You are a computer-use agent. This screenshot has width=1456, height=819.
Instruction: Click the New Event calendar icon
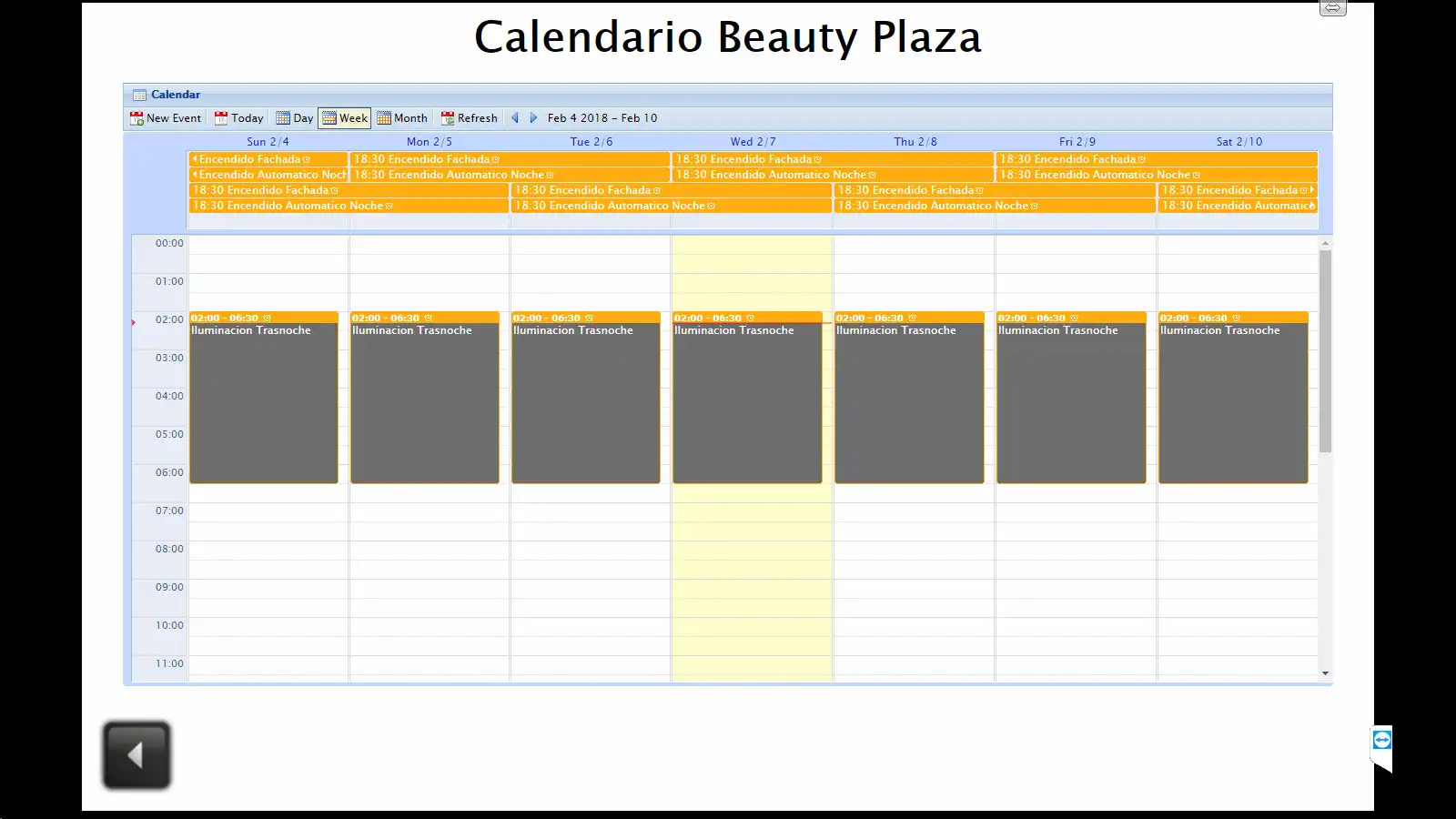click(137, 118)
